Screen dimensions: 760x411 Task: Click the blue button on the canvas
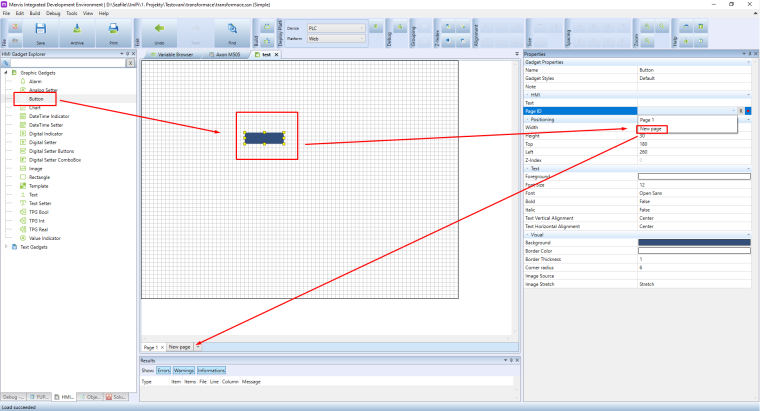point(265,137)
